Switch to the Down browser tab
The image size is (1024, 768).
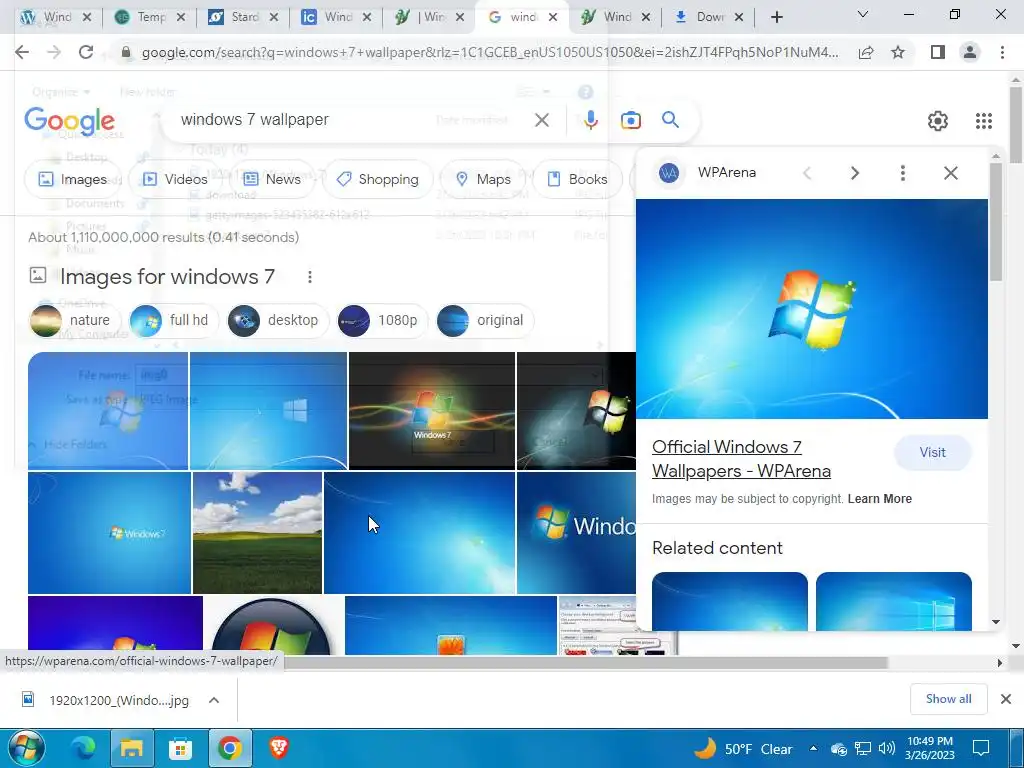[709, 17]
